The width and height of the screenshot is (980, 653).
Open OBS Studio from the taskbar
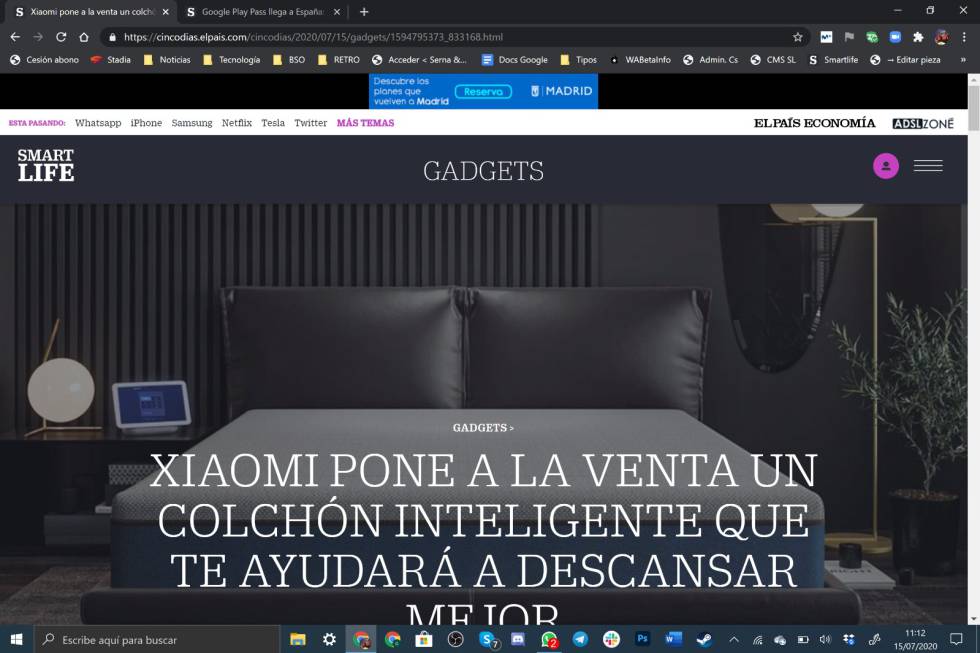(456, 639)
